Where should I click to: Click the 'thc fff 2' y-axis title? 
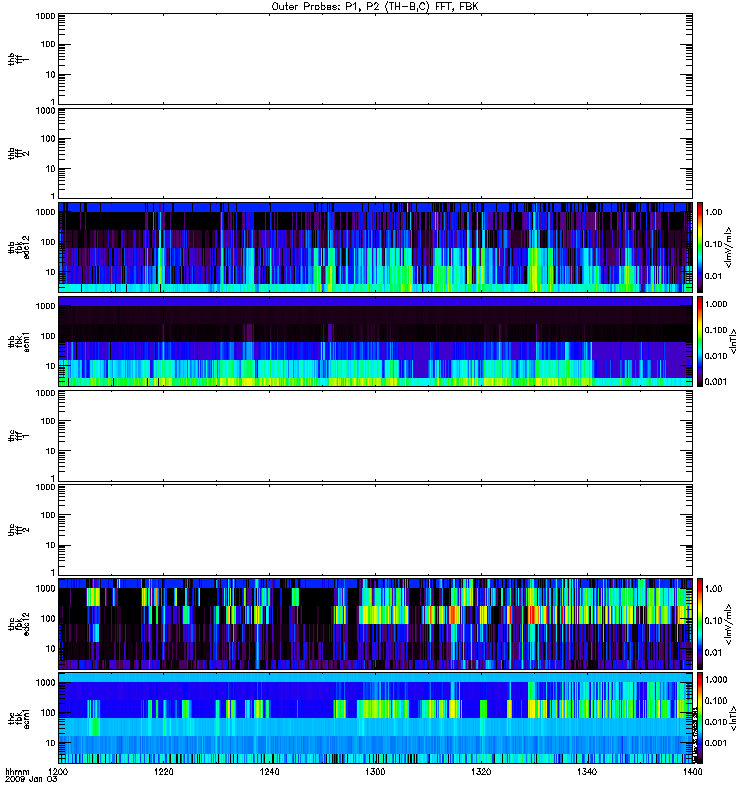click(19, 530)
